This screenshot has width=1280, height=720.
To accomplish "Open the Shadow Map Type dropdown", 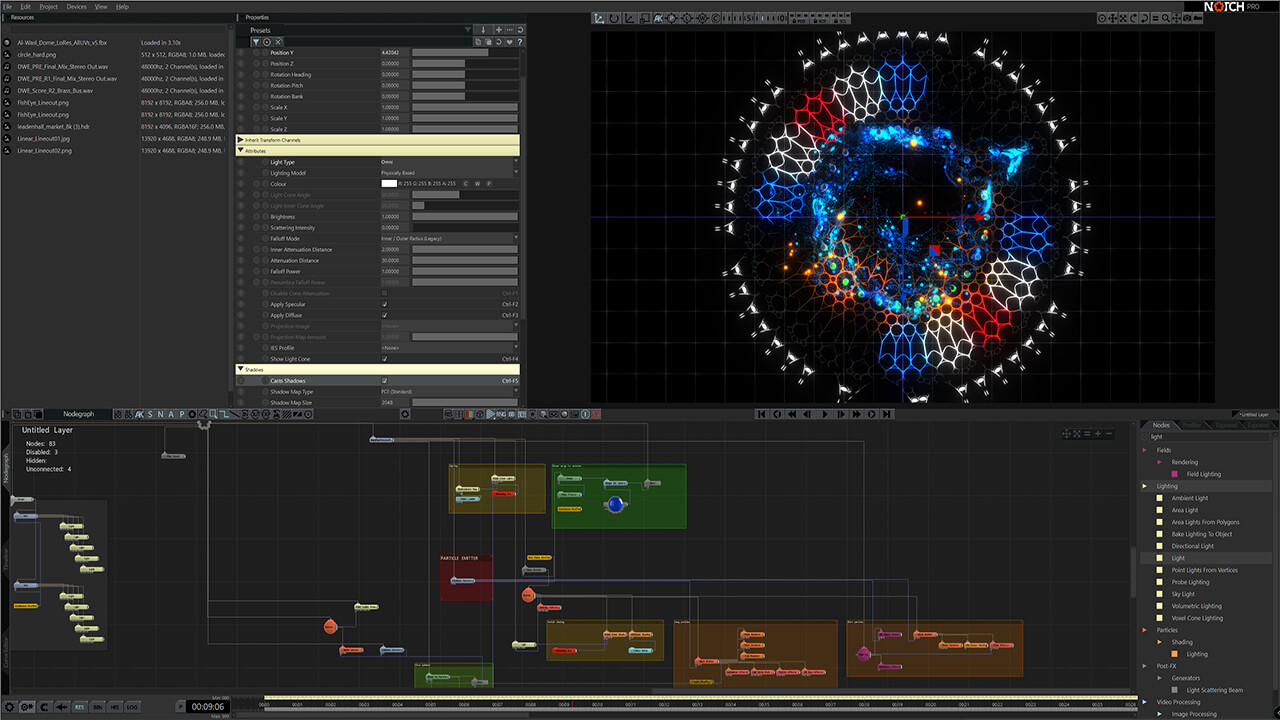I will tap(449, 392).
